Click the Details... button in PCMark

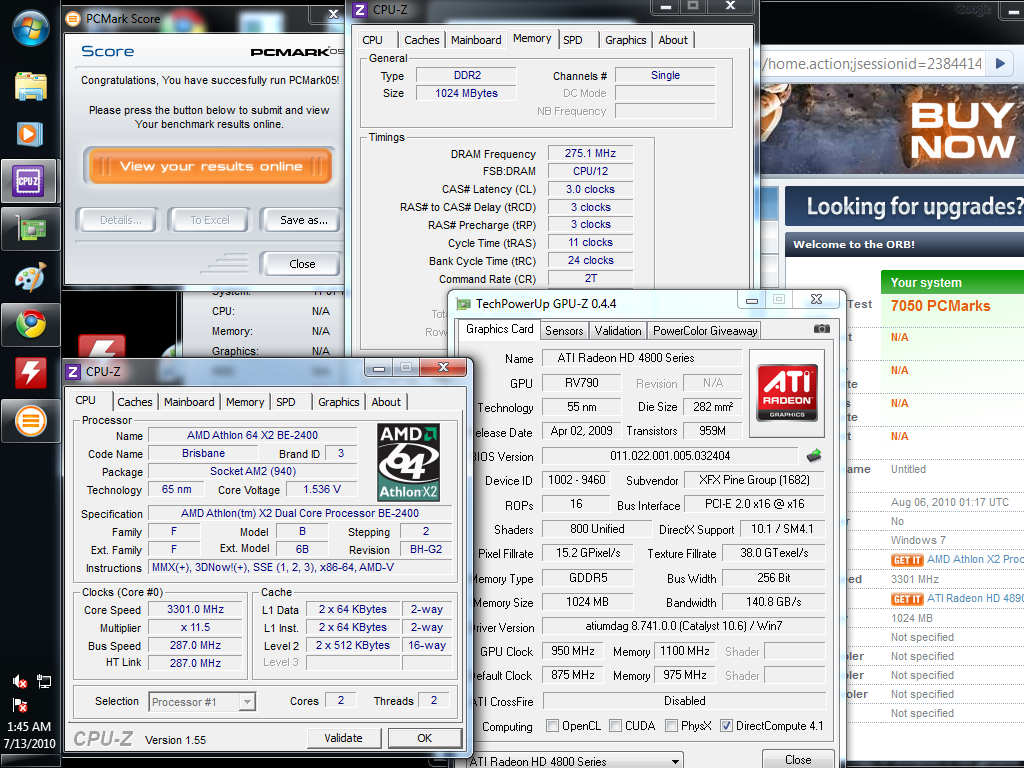120,220
